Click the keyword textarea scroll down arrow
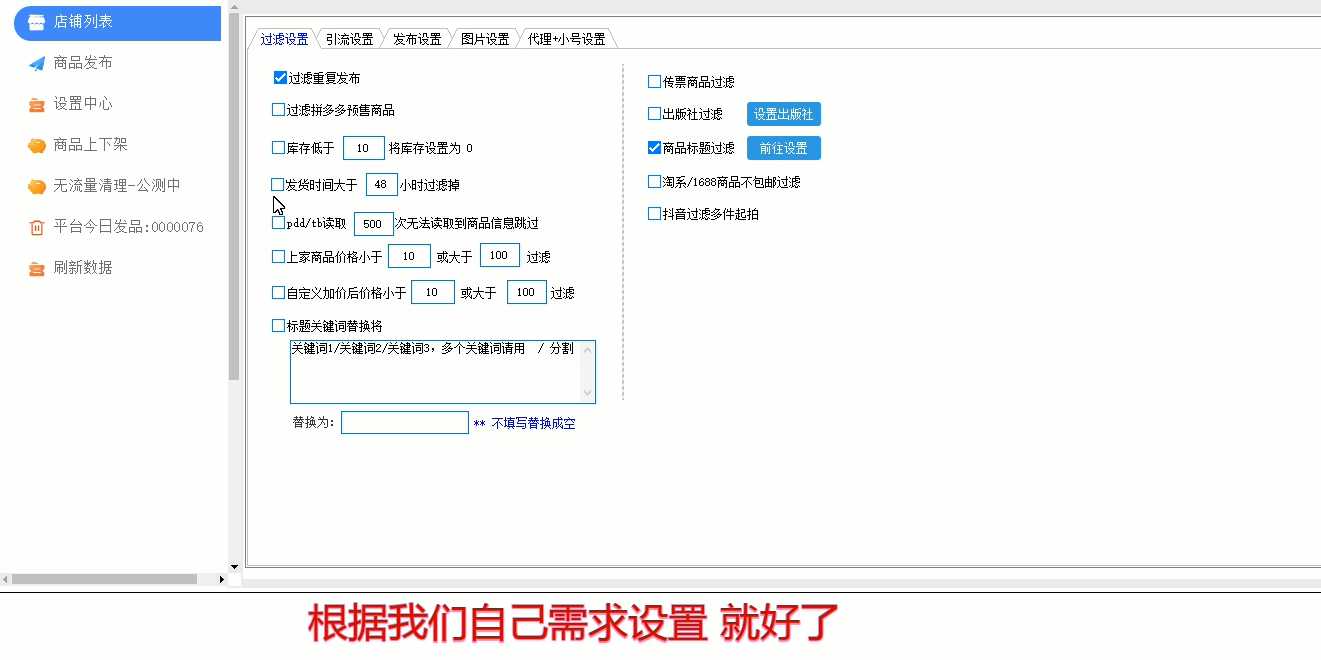Image resolution: width=1321 pixels, height=660 pixels. pyautogui.click(x=587, y=393)
